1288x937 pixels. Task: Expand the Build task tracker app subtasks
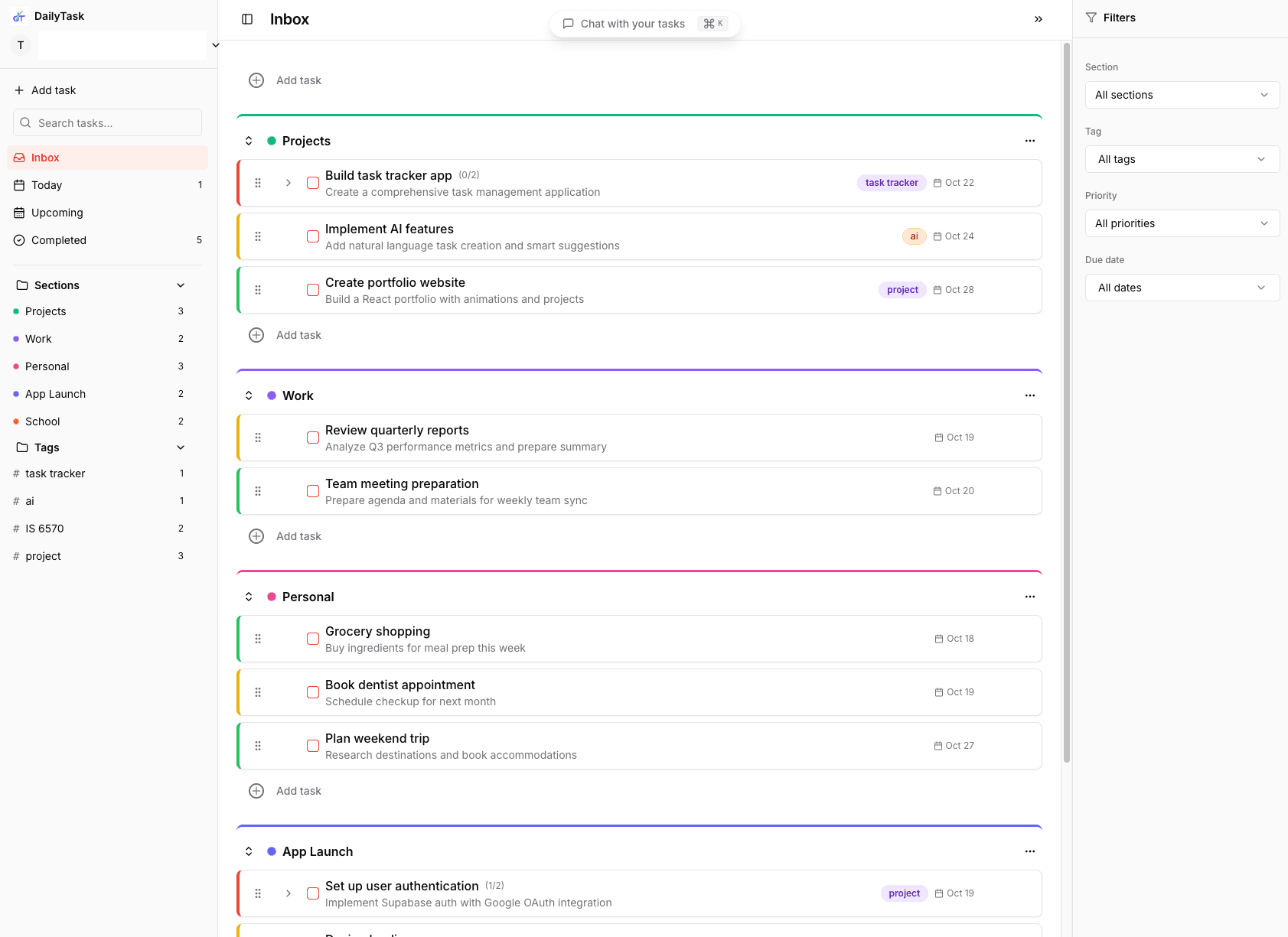[288, 182]
